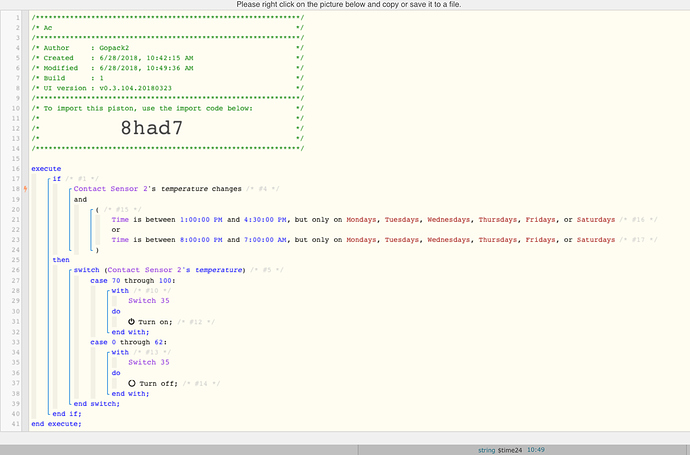690x455 pixels.
Task: Click the 'To import this piston' comment
Action: coord(148,108)
